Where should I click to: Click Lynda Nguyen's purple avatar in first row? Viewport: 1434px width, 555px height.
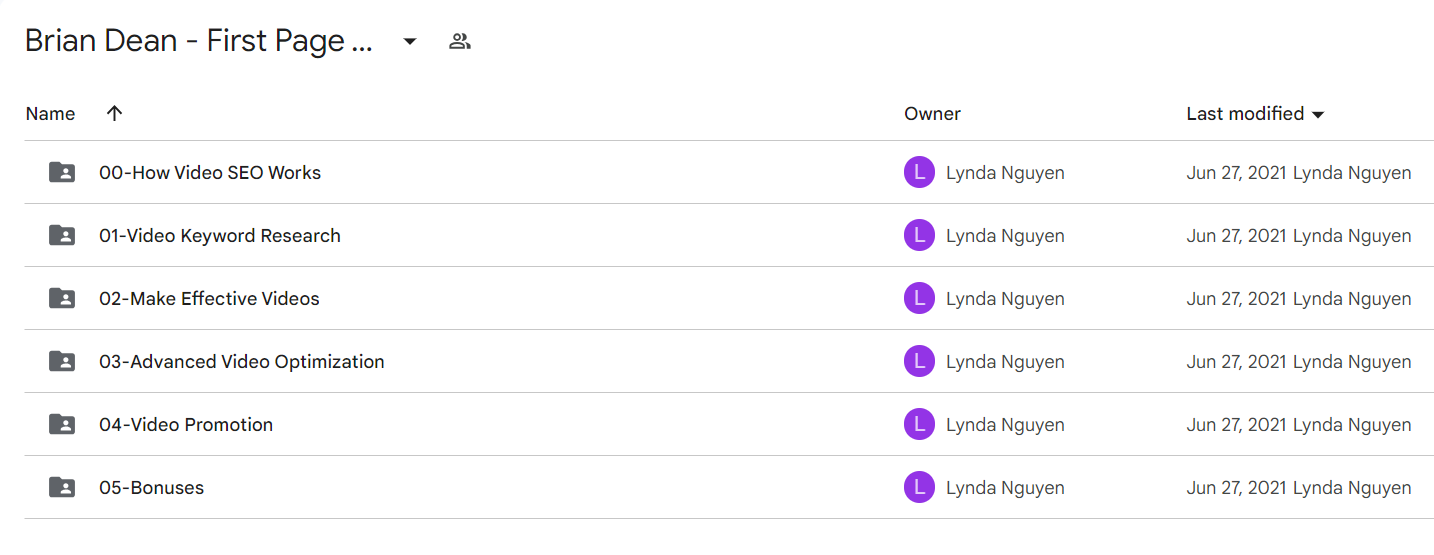coord(919,172)
